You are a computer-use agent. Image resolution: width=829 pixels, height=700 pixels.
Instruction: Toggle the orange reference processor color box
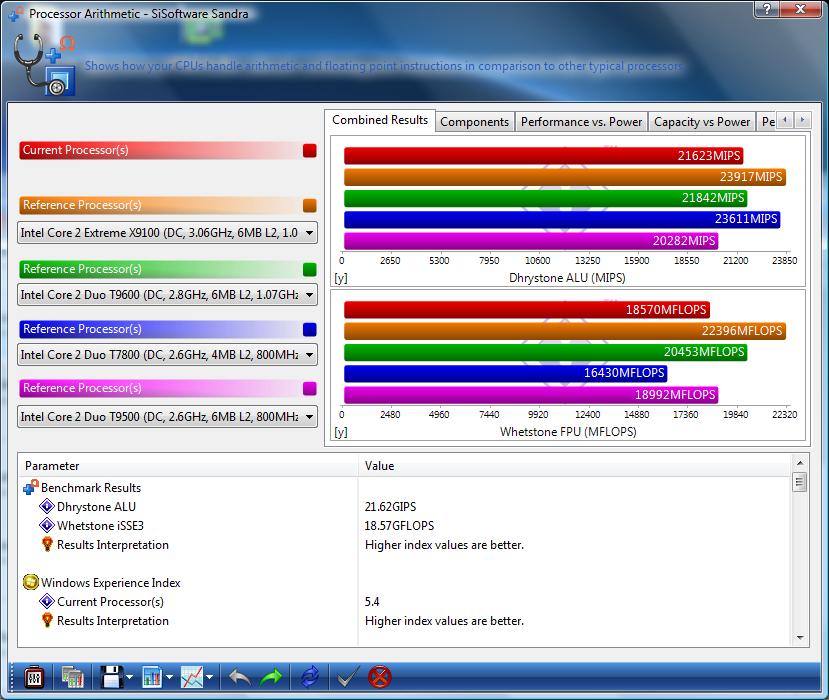(x=310, y=205)
